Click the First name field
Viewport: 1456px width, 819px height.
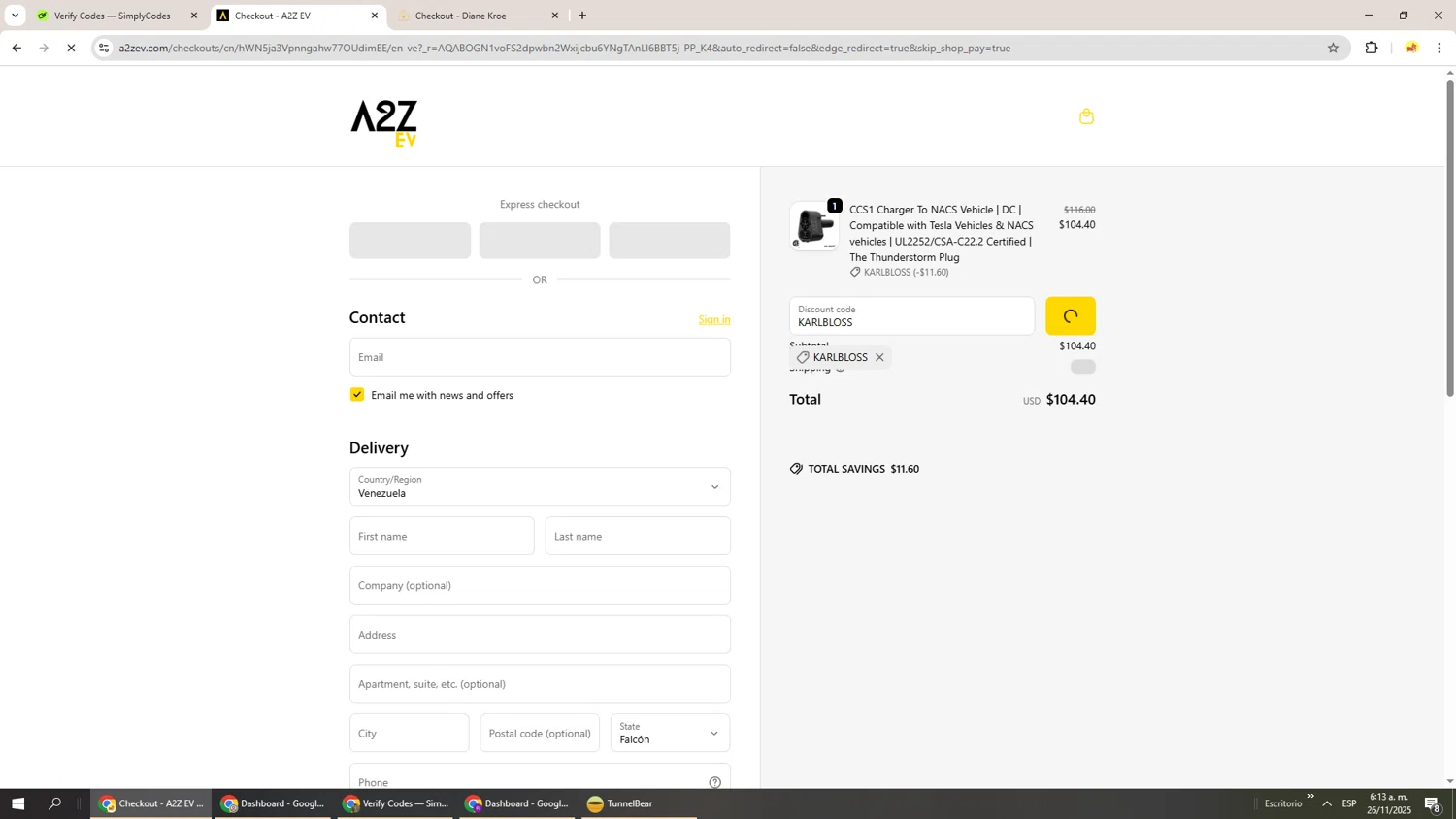[x=442, y=536]
